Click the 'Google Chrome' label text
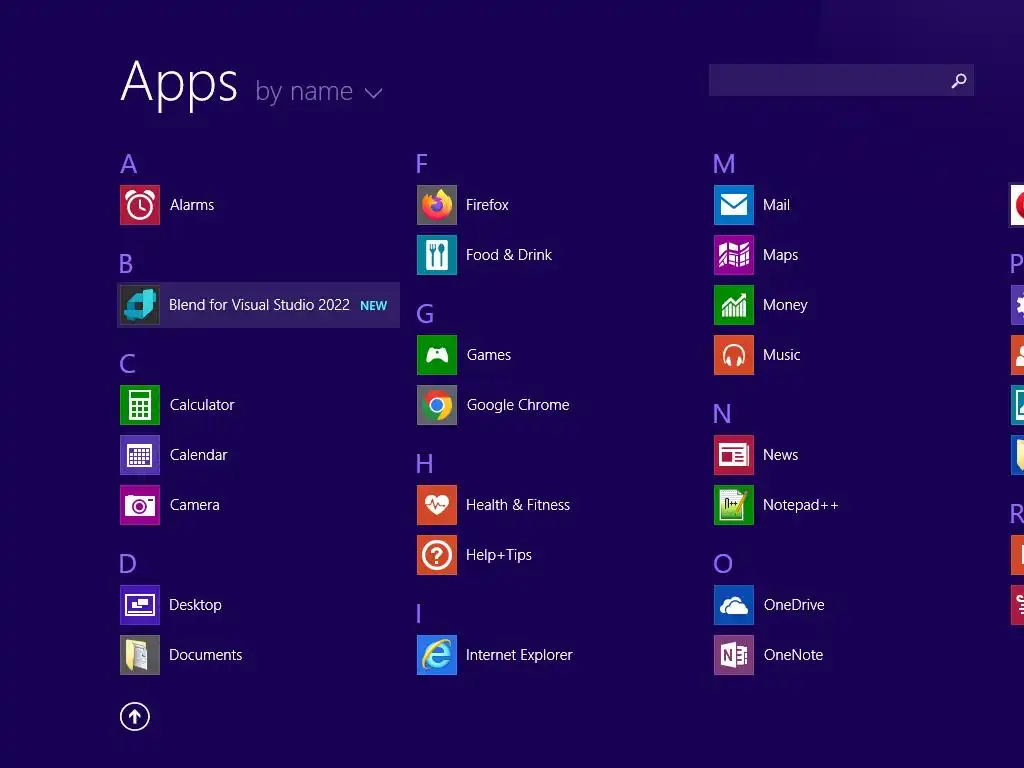The image size is (1024, 768). tap(518, 406)
